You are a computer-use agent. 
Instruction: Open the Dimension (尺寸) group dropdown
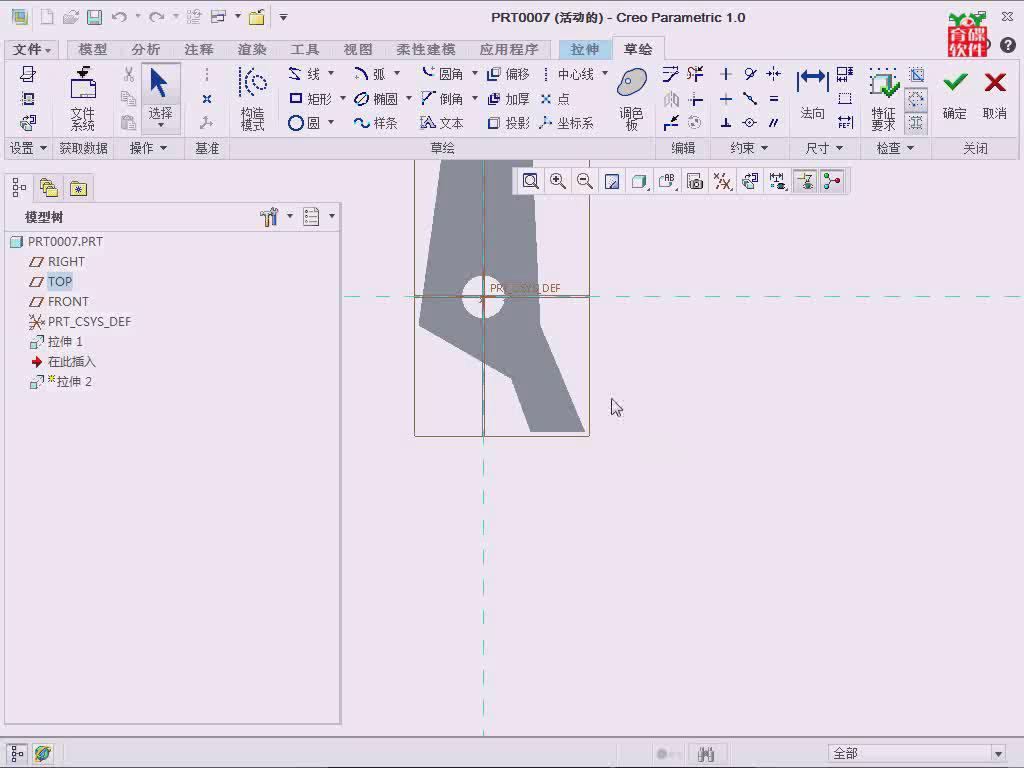[824, 148]
